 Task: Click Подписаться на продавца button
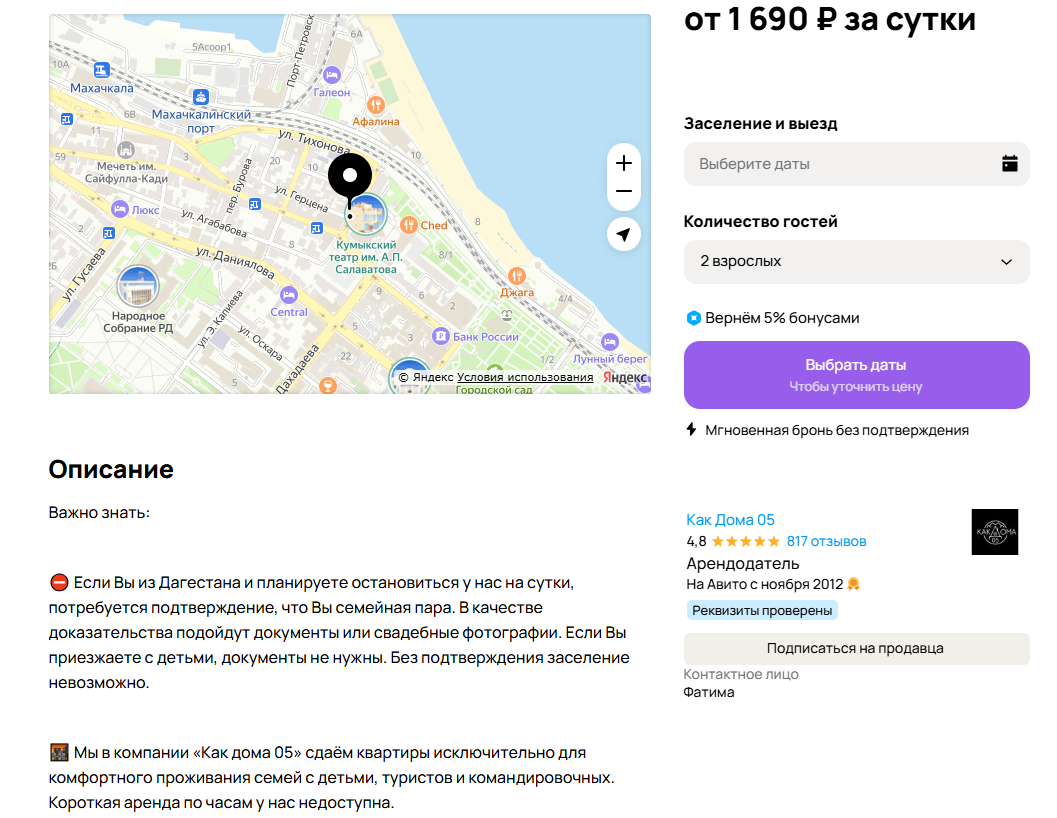pyautogui.click(x=856, y=649)
